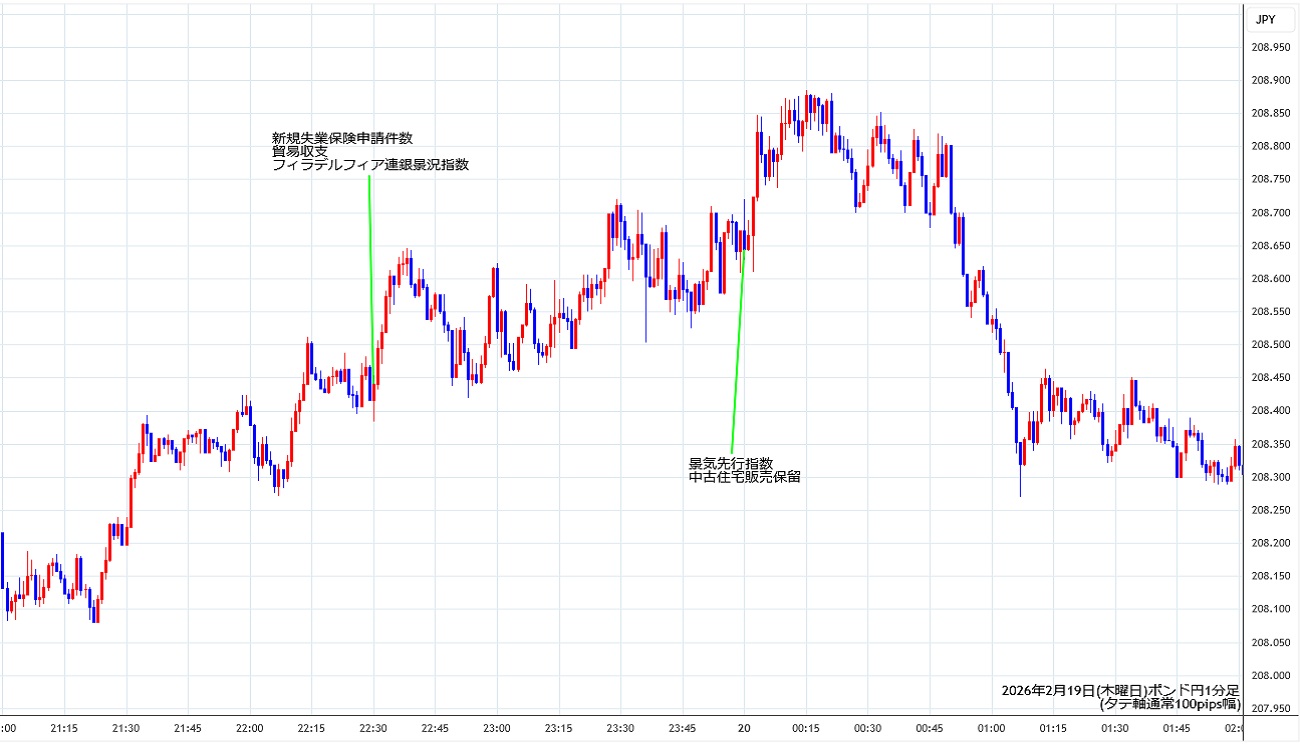The image size is (1300, 745).
Task: Select the 新規失業保険申請件数 annotation text
Action: tap(342, 138)
